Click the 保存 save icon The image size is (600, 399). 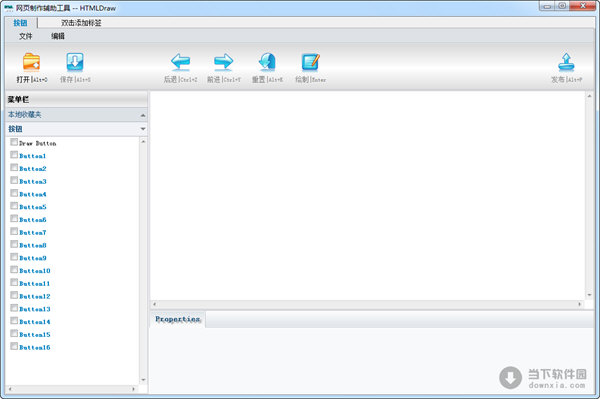click(75, 62)
